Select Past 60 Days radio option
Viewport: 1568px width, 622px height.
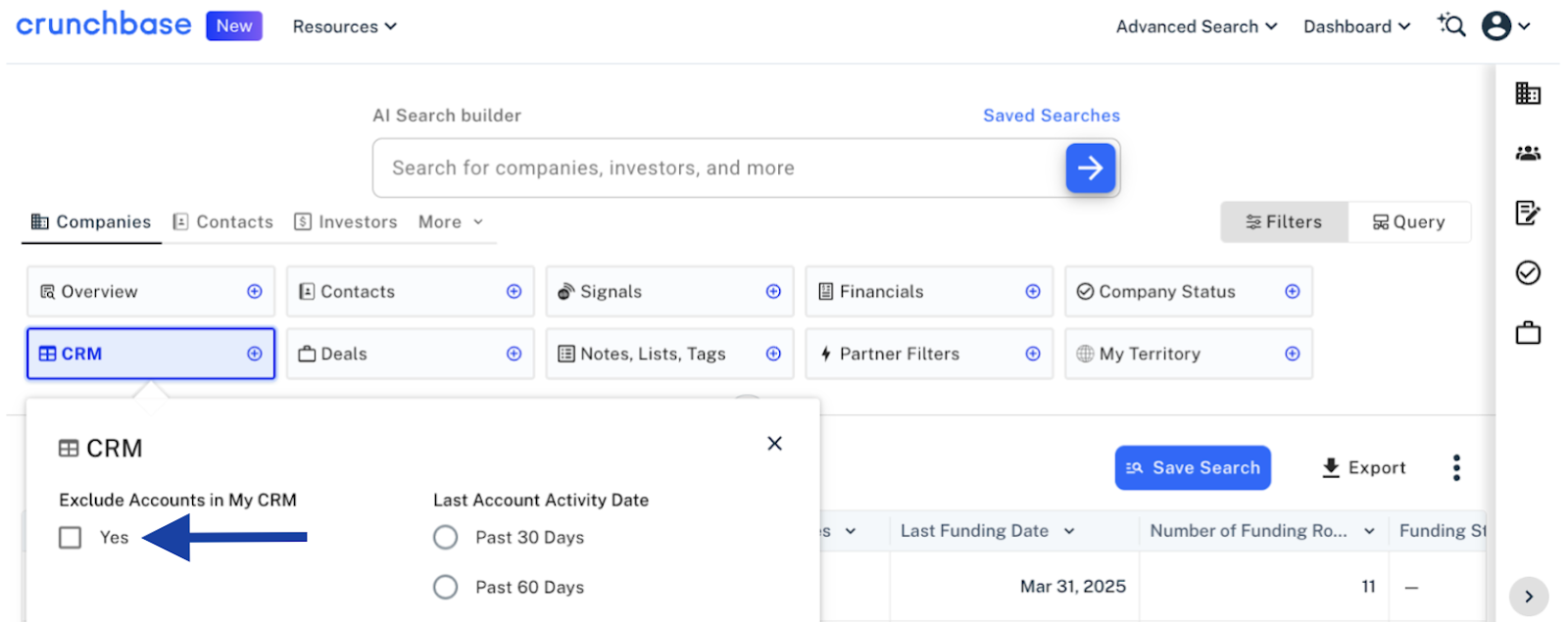click(446, 587)
